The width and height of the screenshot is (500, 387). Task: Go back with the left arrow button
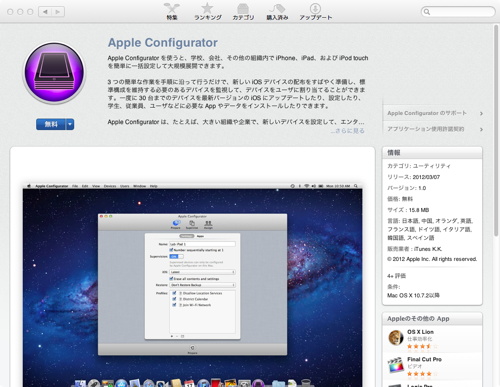45,12
